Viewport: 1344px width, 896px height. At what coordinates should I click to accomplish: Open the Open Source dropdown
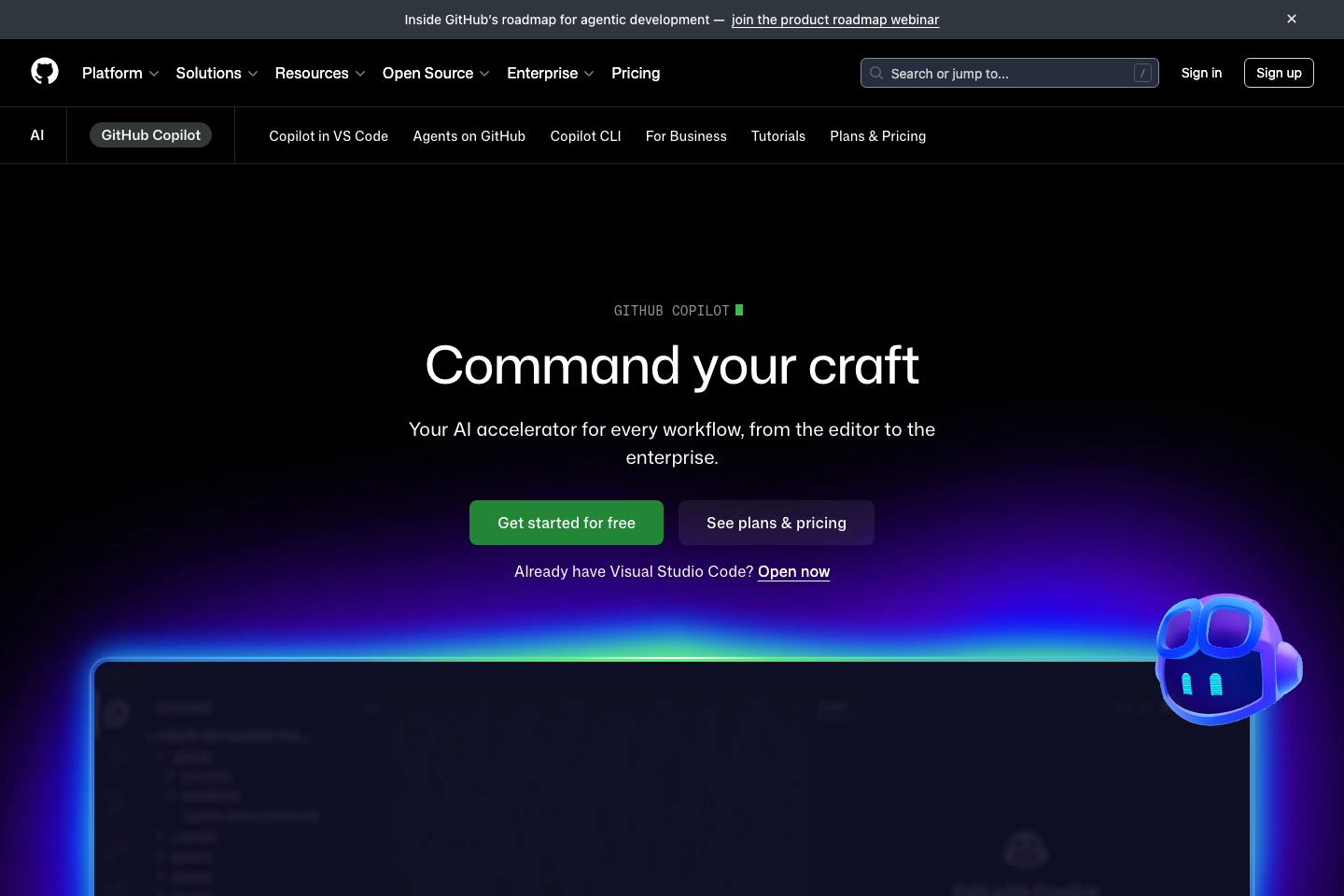pyautogui.click(x=435, y=73)
